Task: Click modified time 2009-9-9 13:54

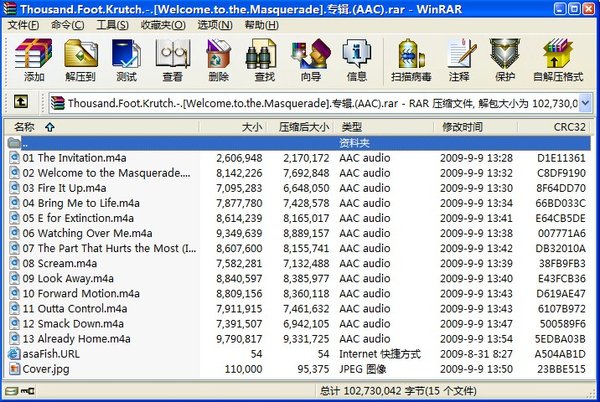Action: [476, 339]
